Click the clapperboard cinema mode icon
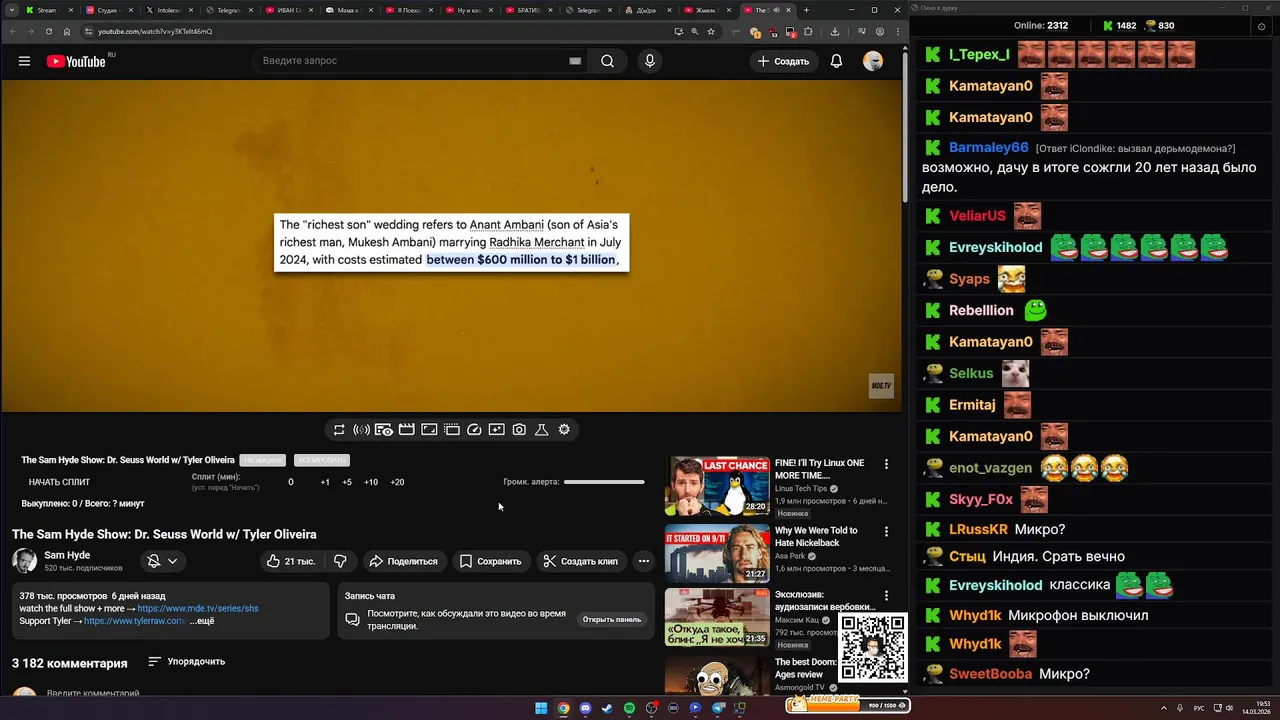The height and width of the screenshot is (720, 1280). click(x=406, y=429)
